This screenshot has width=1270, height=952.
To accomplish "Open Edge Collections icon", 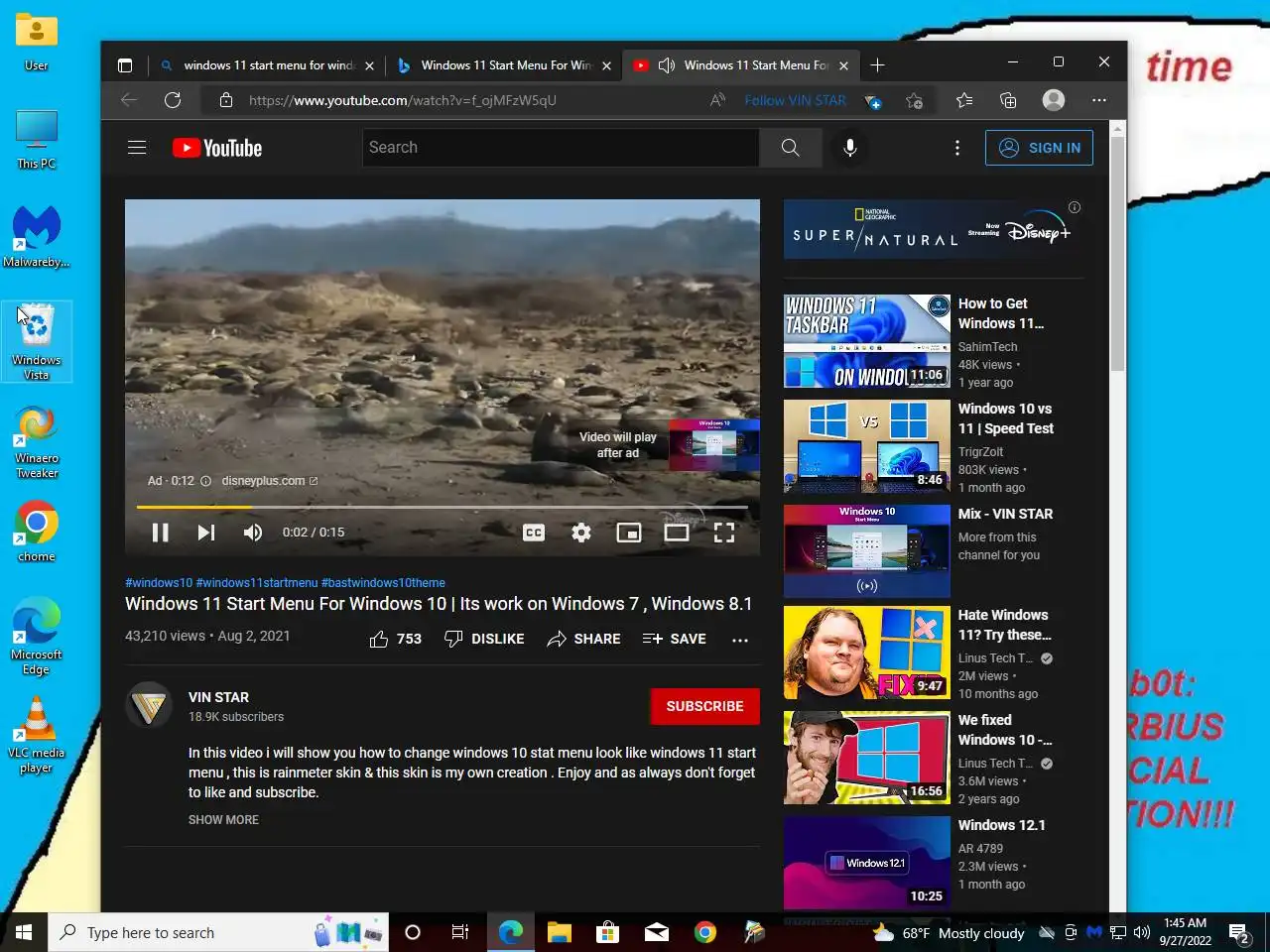I will (1008, 100).
